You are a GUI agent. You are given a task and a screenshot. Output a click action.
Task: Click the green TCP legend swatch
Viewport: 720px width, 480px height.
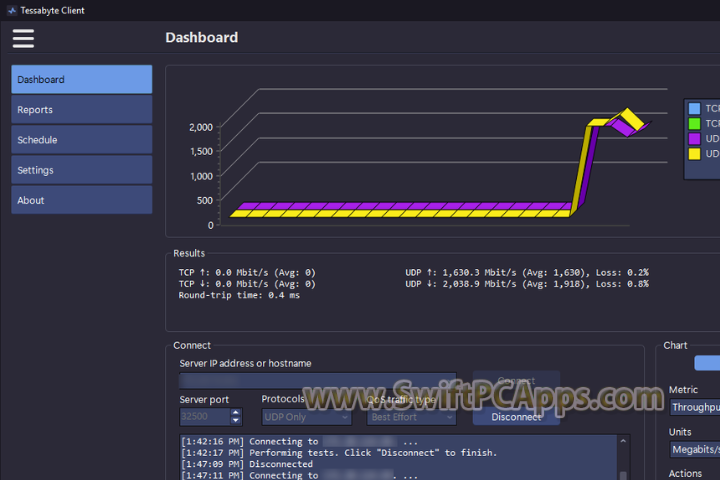tap(694, 124)
